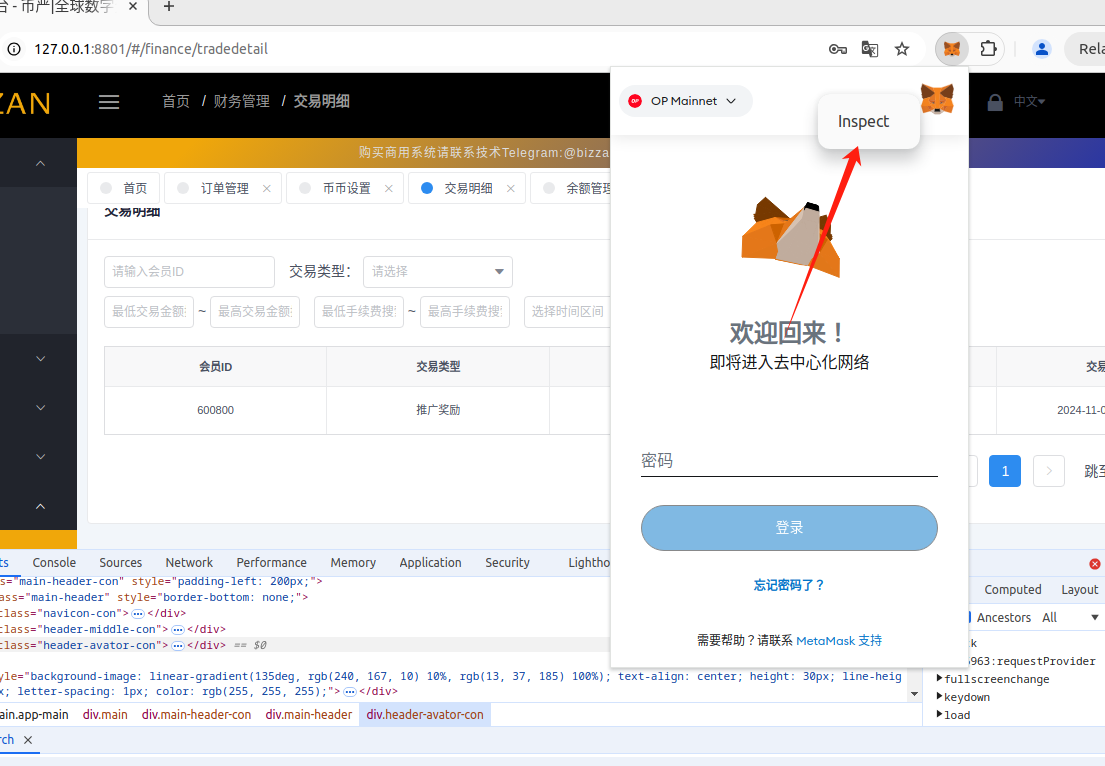The height and width of the screenshot is (766, 1105).
Task: Open the Sources tab in DevTools
Action: [121, 562]
